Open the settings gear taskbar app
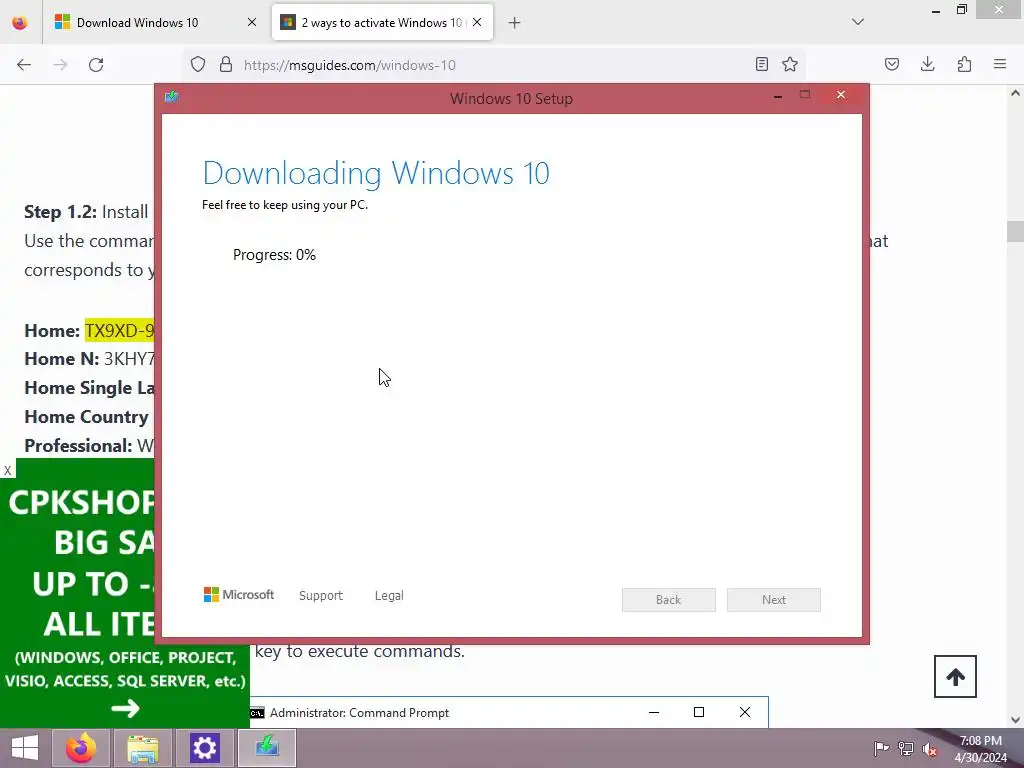1024x768 pixels. 204,748
